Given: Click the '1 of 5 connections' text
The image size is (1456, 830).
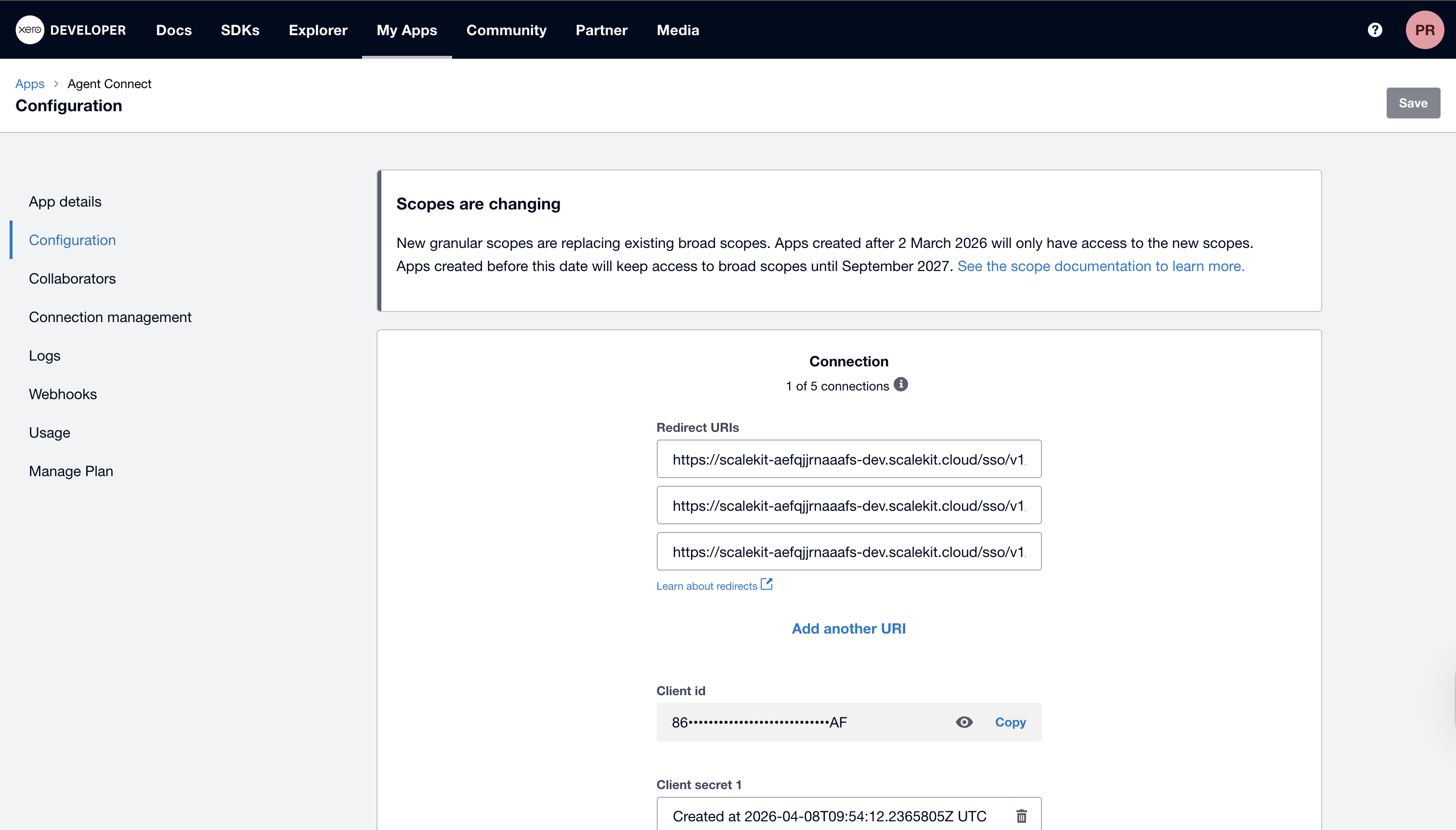Looking at the screenshot, I should pyautogui.click(x=837, y=386).
